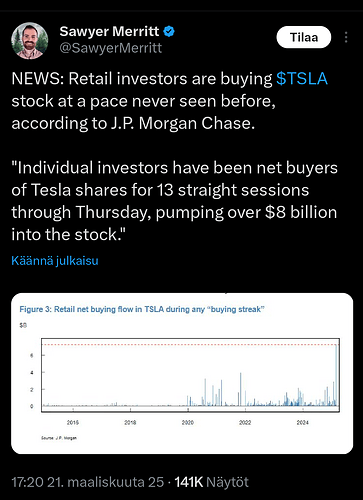View the 141K Näytöt view count
363x500 pixels.
point(212,482)
